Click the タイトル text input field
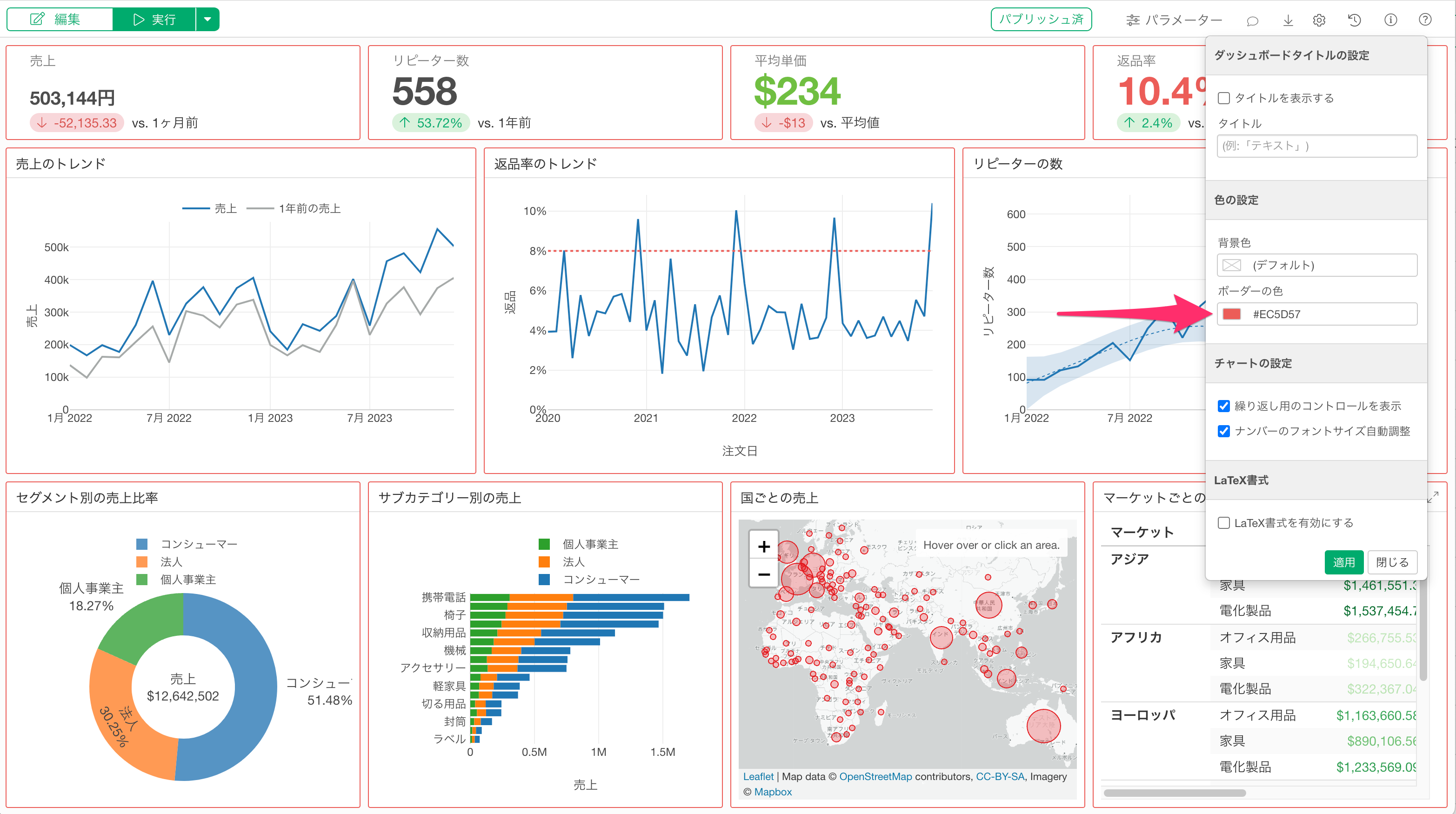1456x814 pixels. pos(1317,146)
